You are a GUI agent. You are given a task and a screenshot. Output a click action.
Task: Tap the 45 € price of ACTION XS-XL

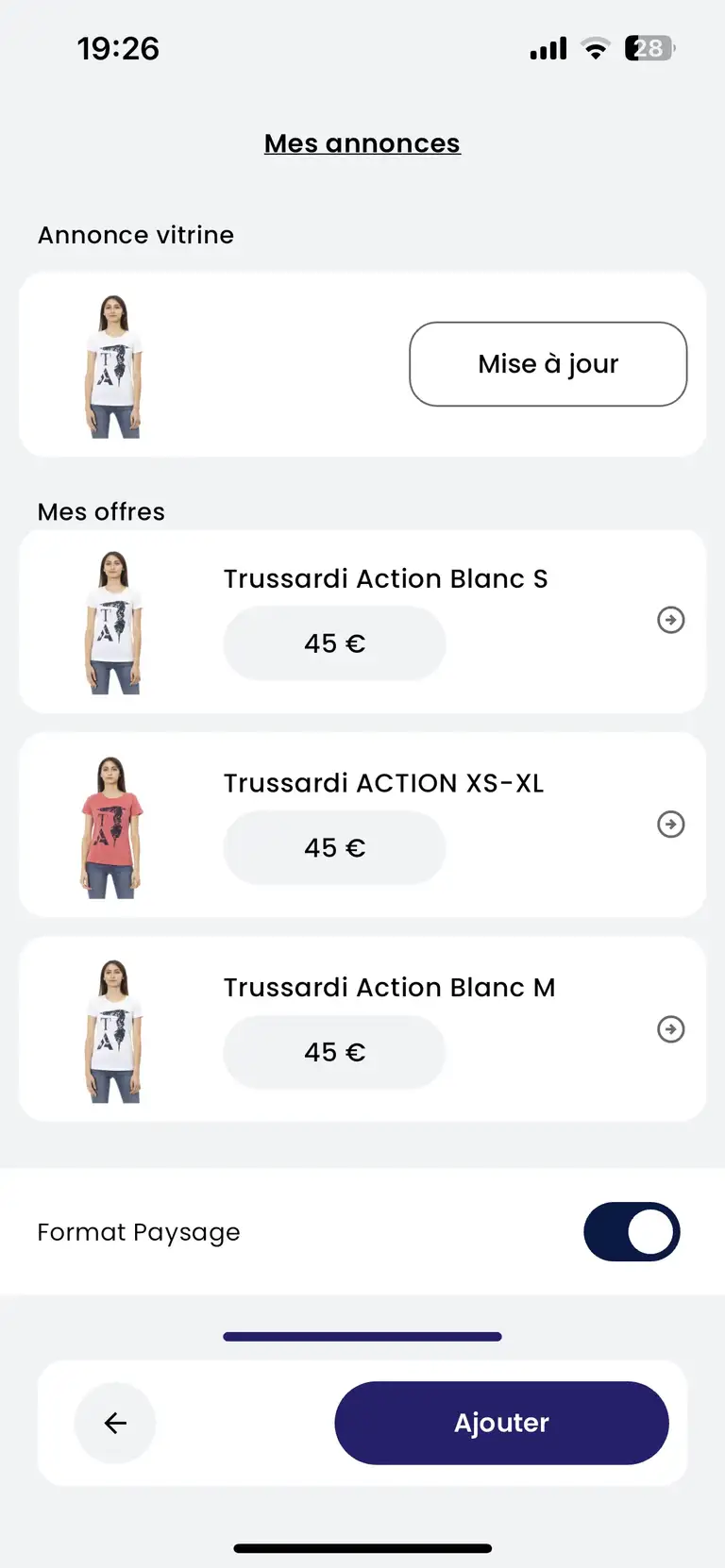click(x=334, y=848)
